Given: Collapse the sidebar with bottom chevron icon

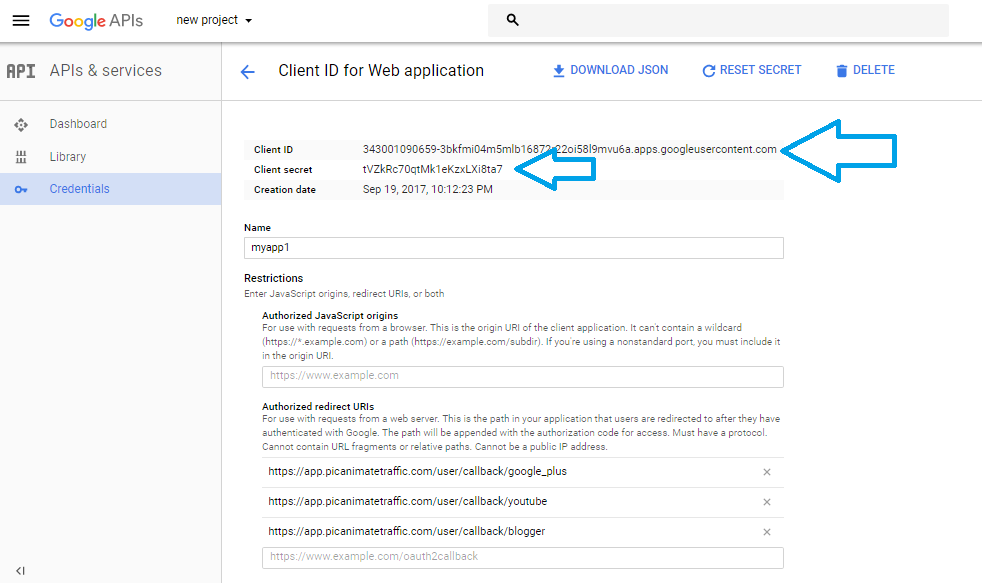Looking at the screenshot, I should point(21,570).
